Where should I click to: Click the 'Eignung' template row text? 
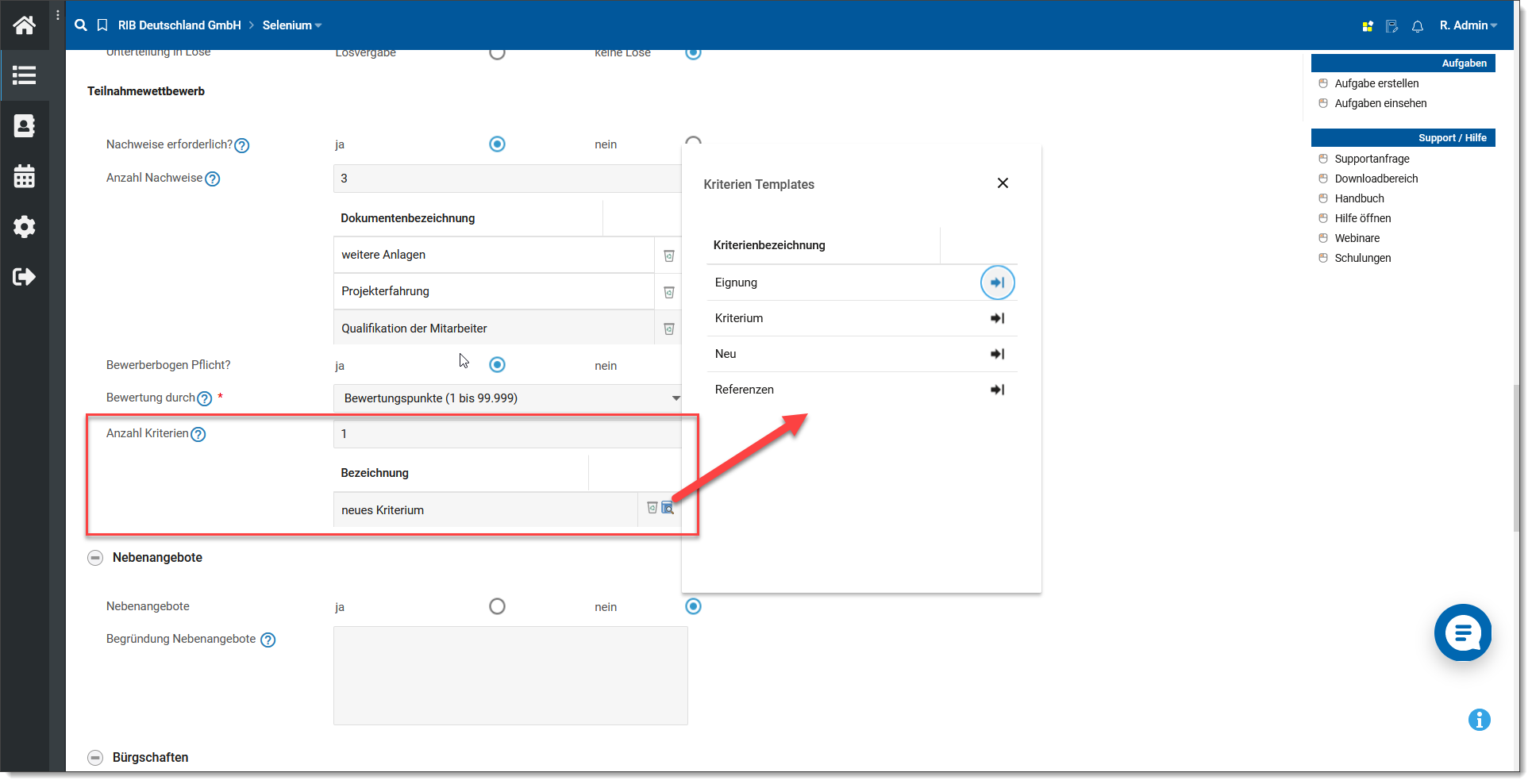click(x=736, y=282)
